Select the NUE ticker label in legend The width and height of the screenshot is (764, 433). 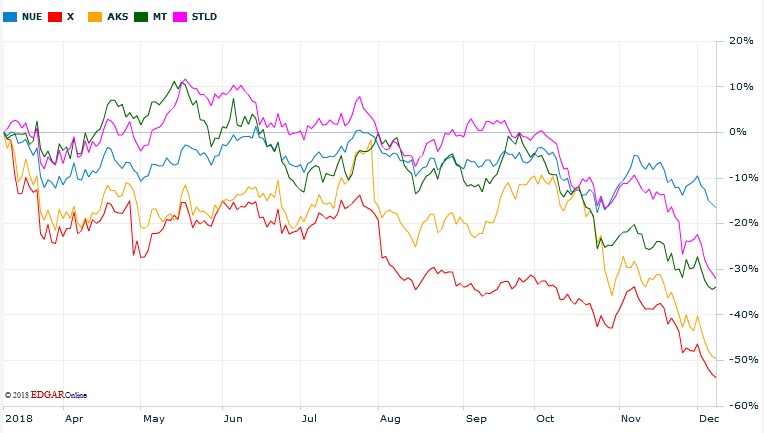pos(30,17)
